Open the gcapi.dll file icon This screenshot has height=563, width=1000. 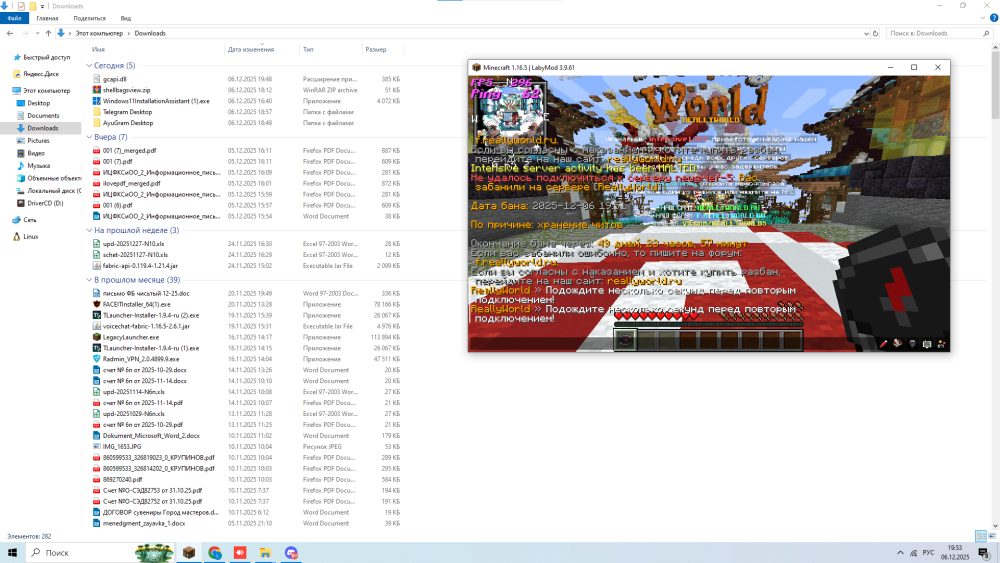click(x=96, y=79)
